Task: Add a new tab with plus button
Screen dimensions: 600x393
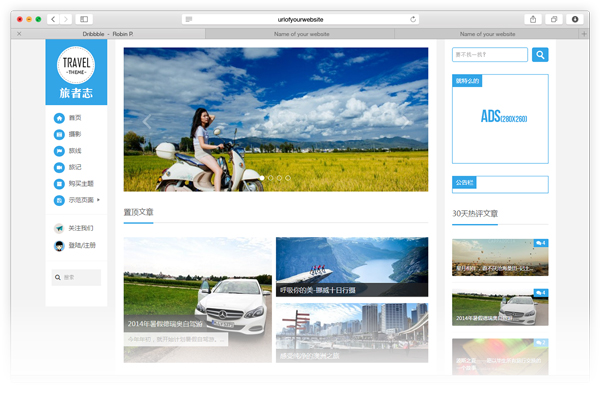Action: click(584, 34)
